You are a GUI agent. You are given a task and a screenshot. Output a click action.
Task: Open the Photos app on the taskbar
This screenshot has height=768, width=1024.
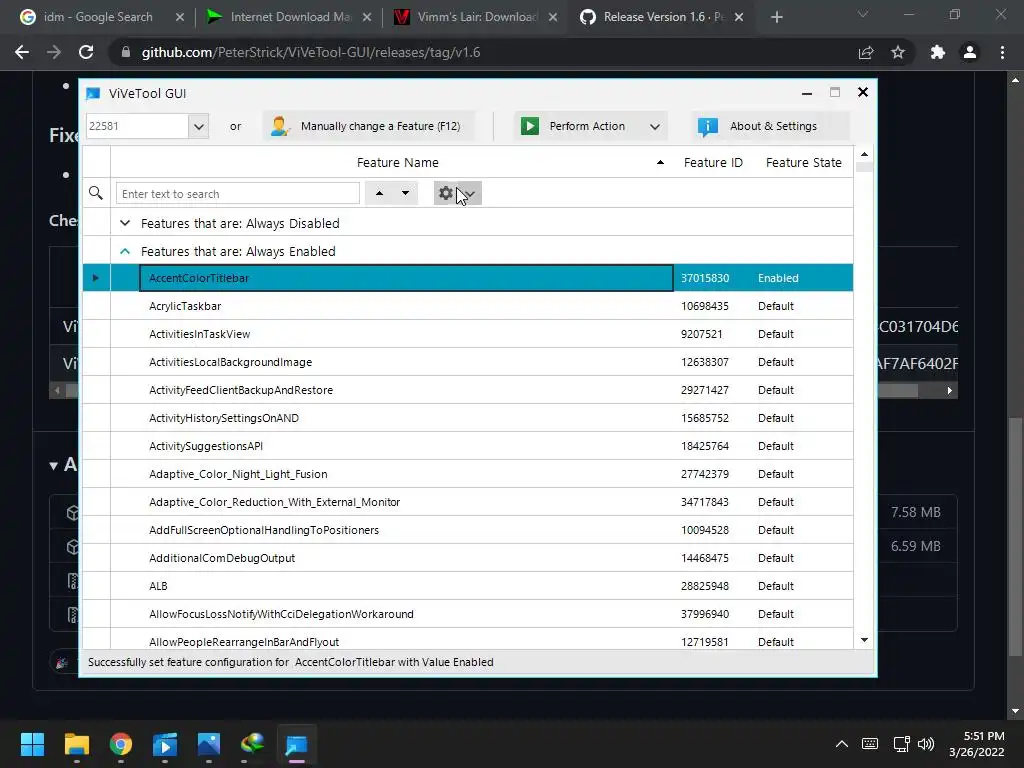coord(209,744)
